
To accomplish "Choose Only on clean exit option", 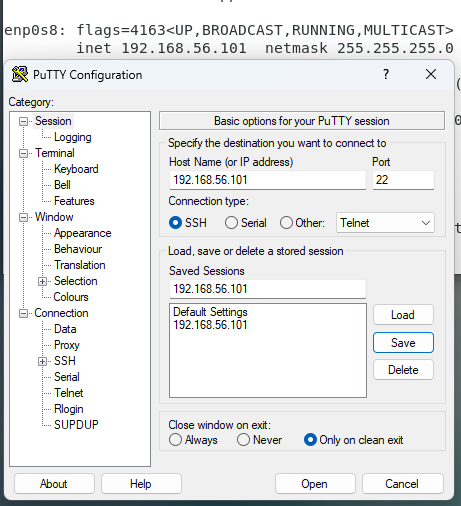I will [310, 440].
